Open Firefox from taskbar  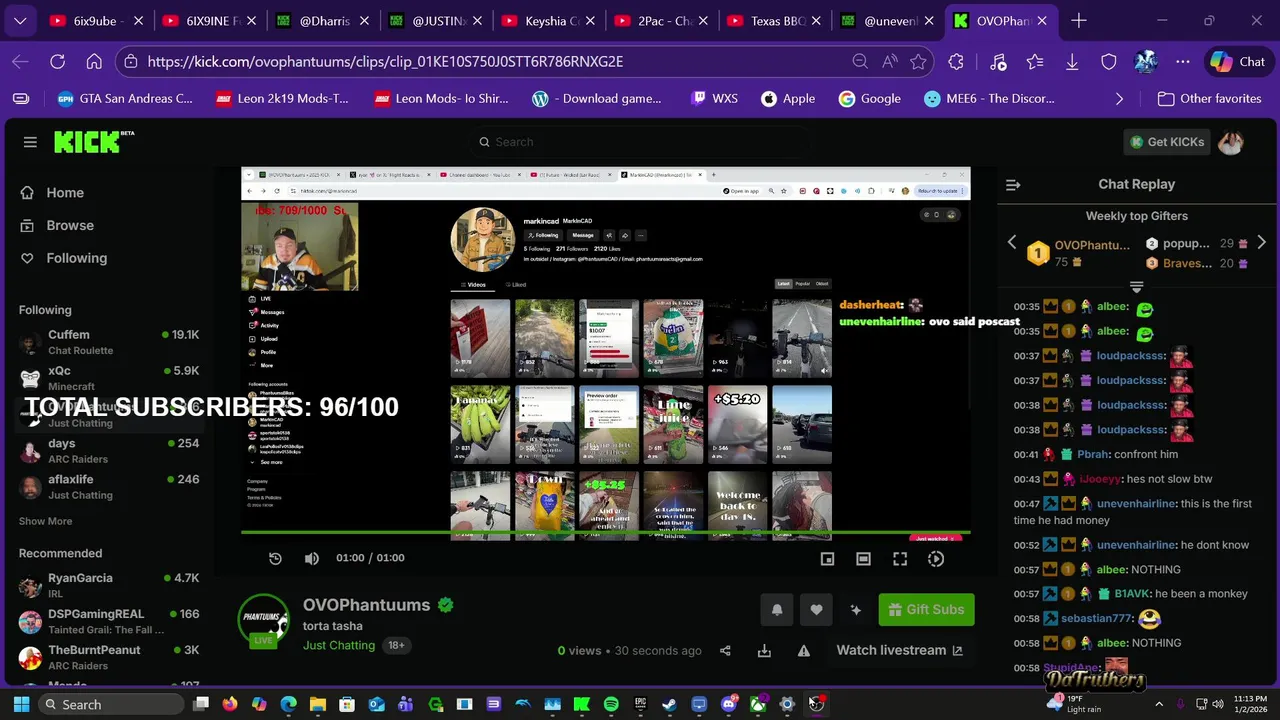(230, 704)
